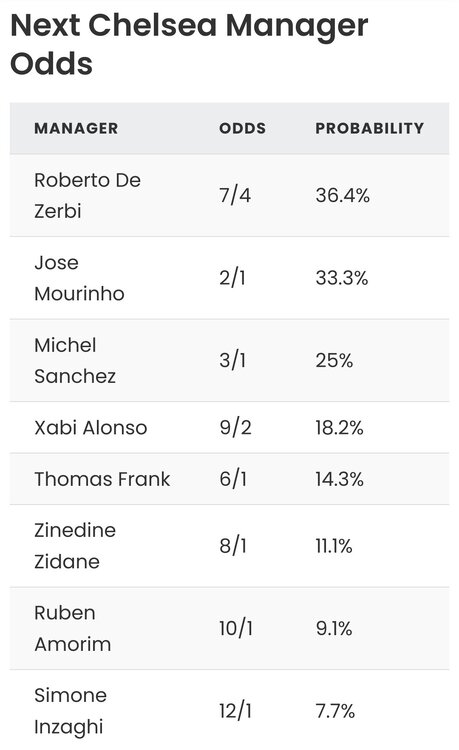Click the Xabi Alonso row name
This screenshot has height=750, width=459.
tap(91, 428)
